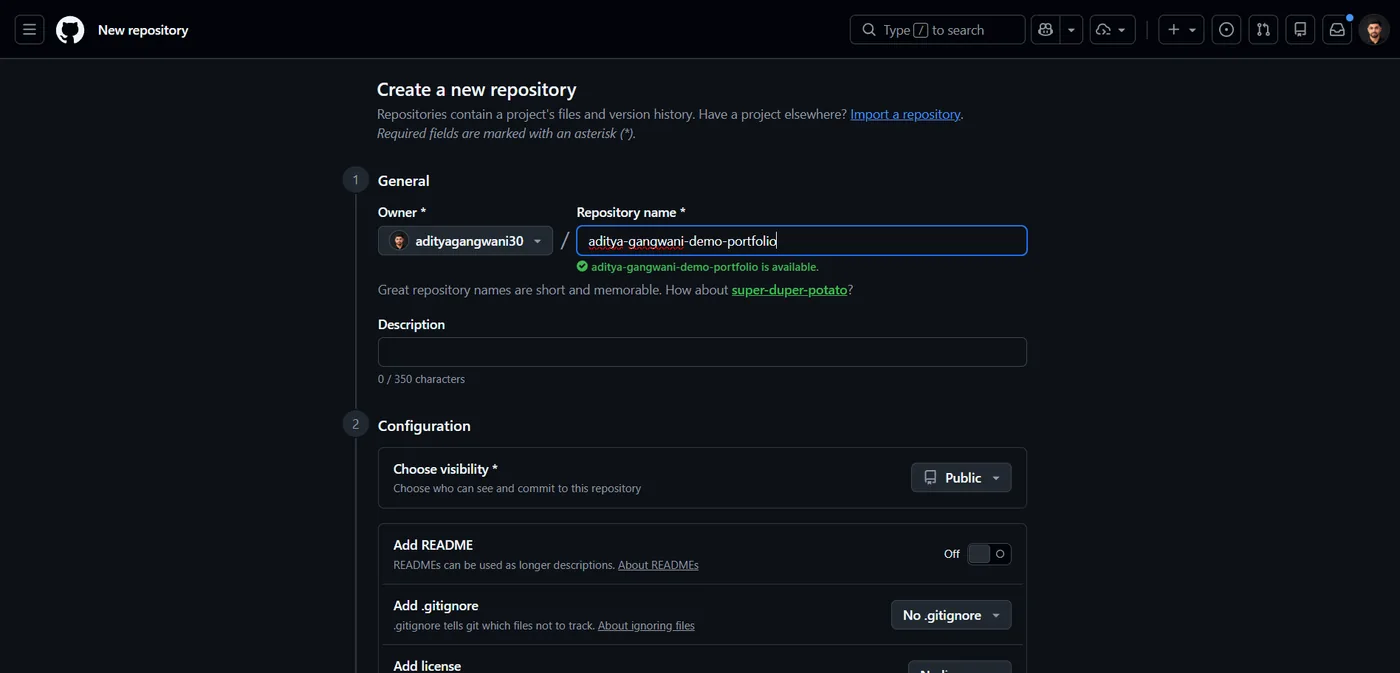The width and height of the screenshot is (1400, 673).
Task: Open the agents cloud icon menu
Action: pyautogui.click(x=1112, y=30)
